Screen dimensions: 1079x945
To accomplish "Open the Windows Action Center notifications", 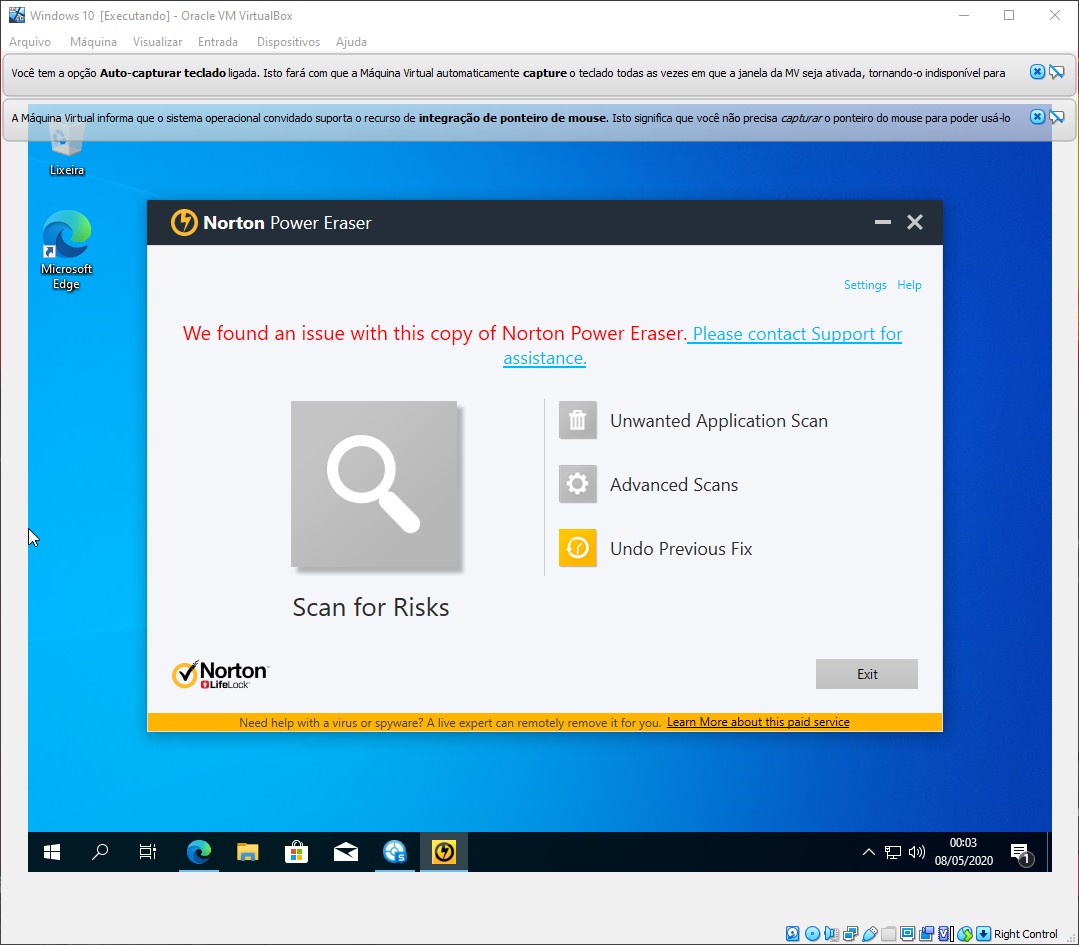I will [x=1021, y=853].
